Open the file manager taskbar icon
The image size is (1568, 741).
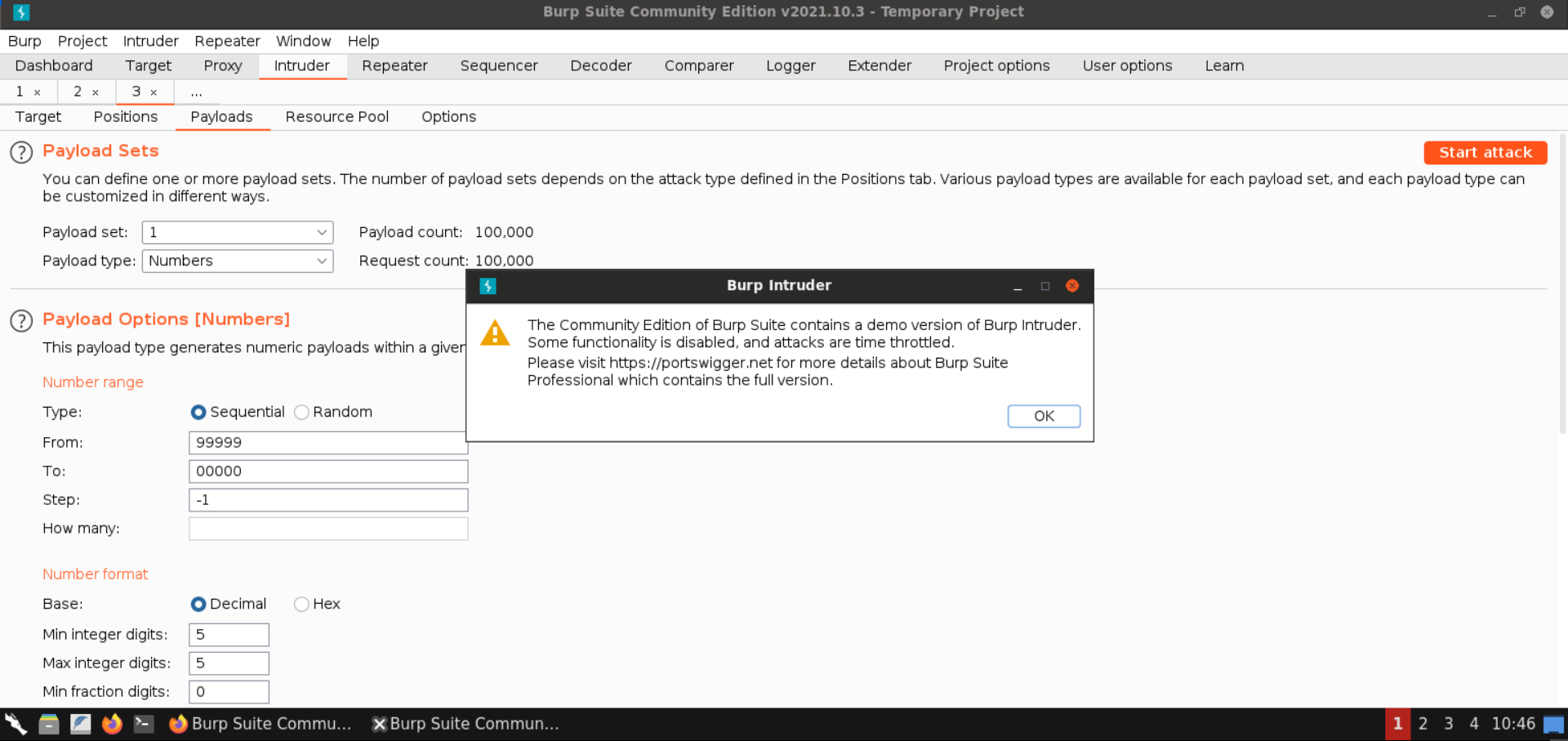click(x=49, y=724)
